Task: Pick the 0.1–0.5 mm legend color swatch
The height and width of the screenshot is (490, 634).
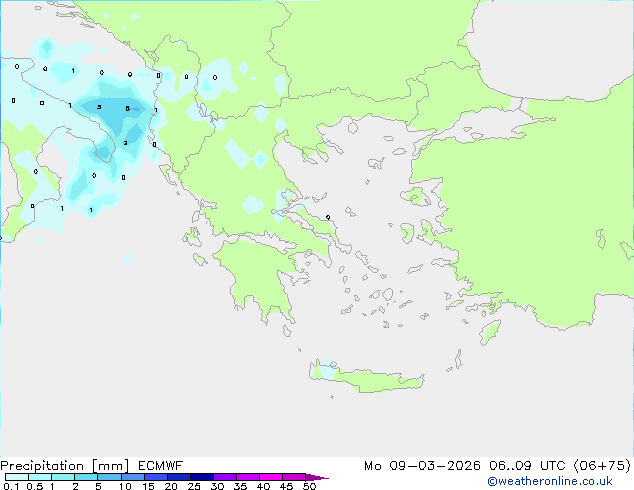Action: 17,477
